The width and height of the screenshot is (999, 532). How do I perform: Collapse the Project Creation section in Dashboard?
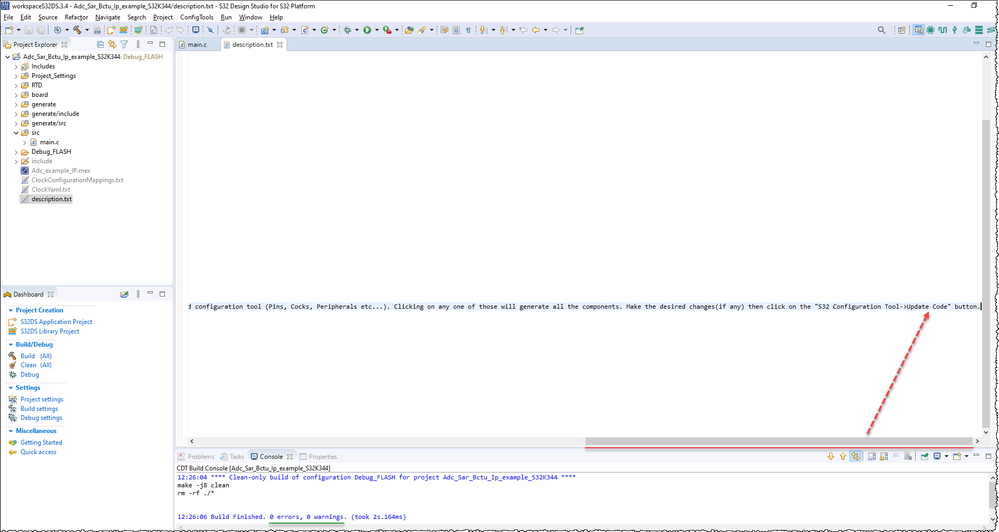click(11, 310)
